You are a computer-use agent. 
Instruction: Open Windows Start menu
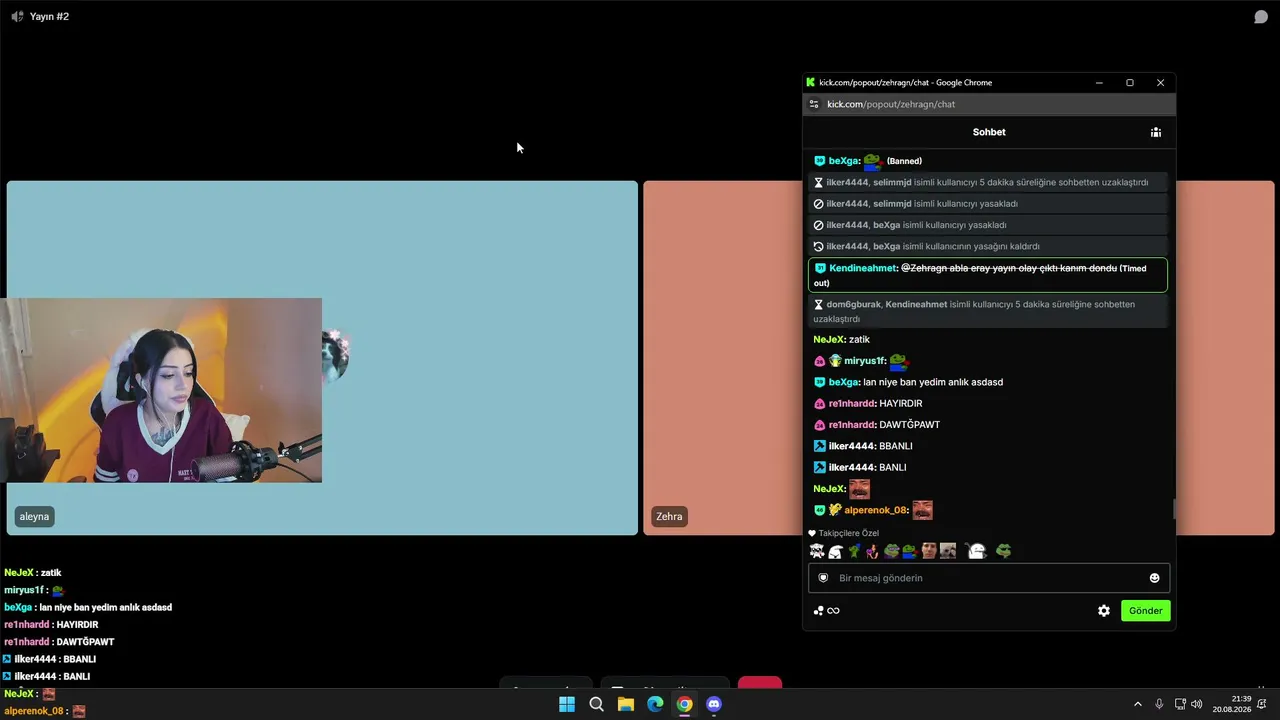[x=567, y=704]
